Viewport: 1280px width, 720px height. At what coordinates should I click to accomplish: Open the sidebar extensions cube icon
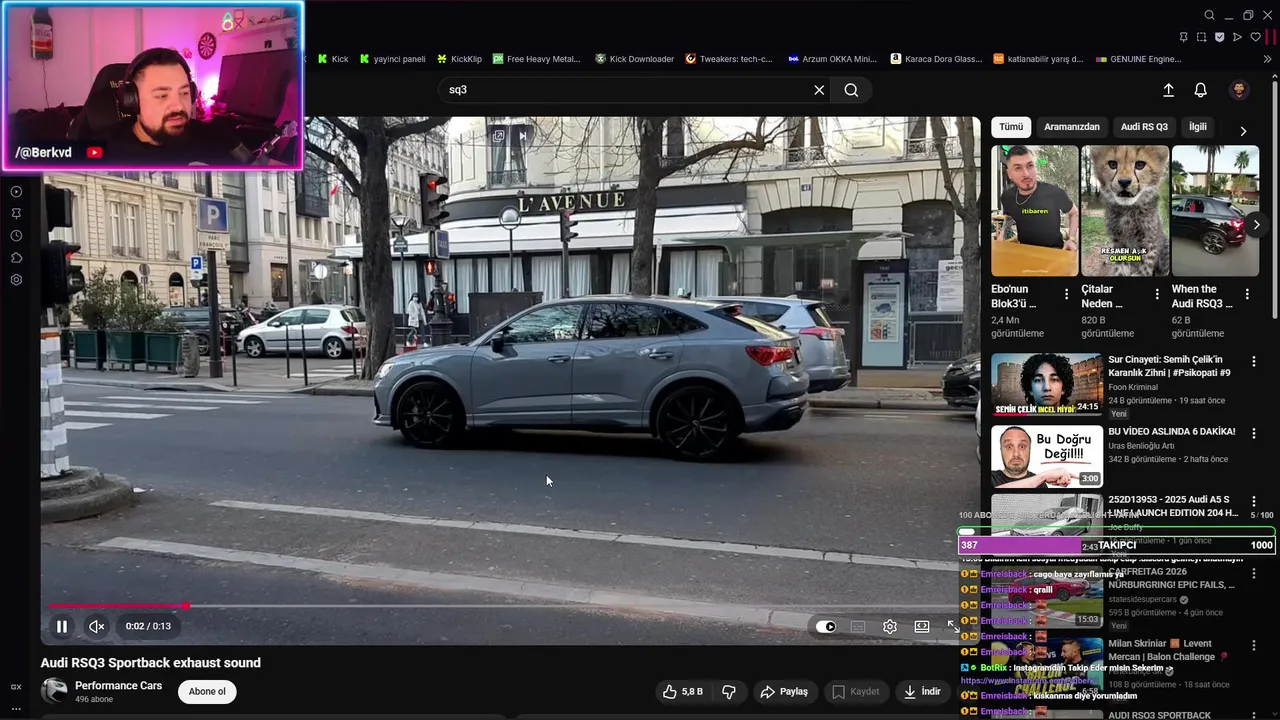(x=16, y=258)
